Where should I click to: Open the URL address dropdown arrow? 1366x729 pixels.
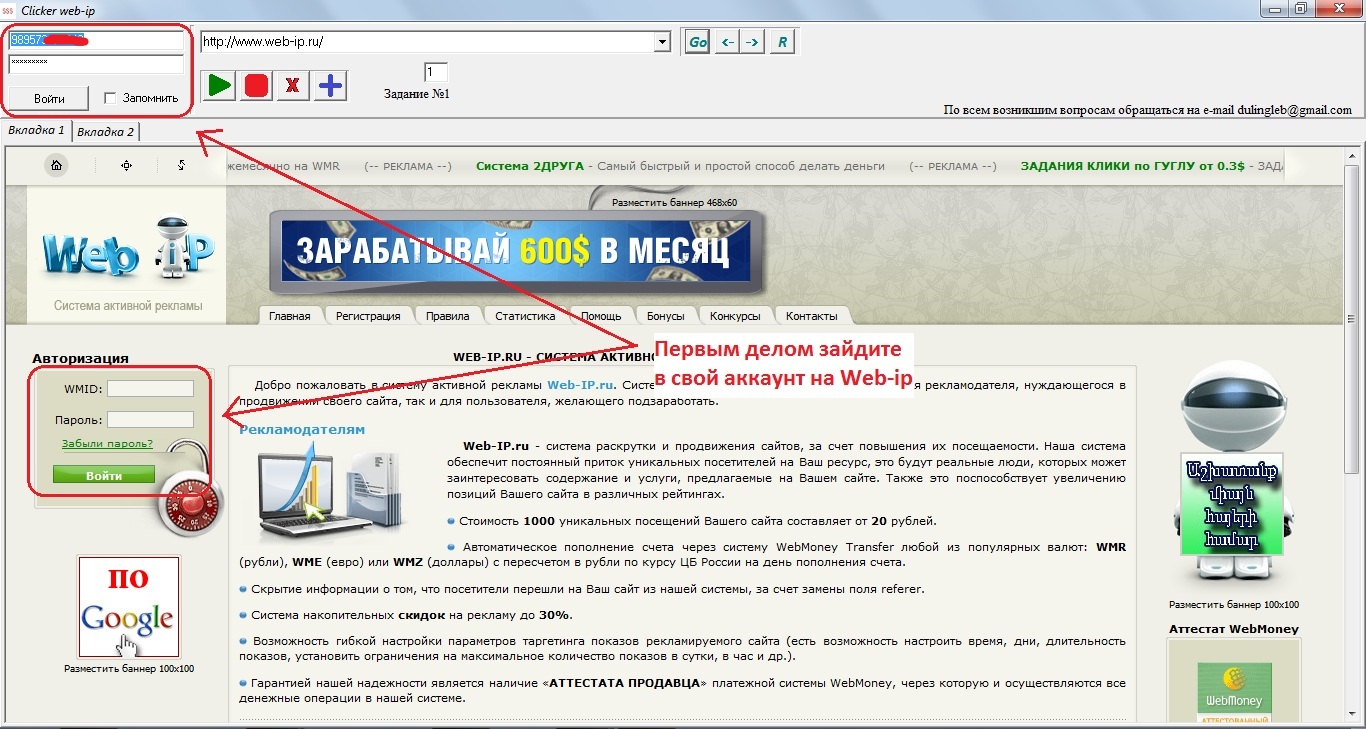662,42
